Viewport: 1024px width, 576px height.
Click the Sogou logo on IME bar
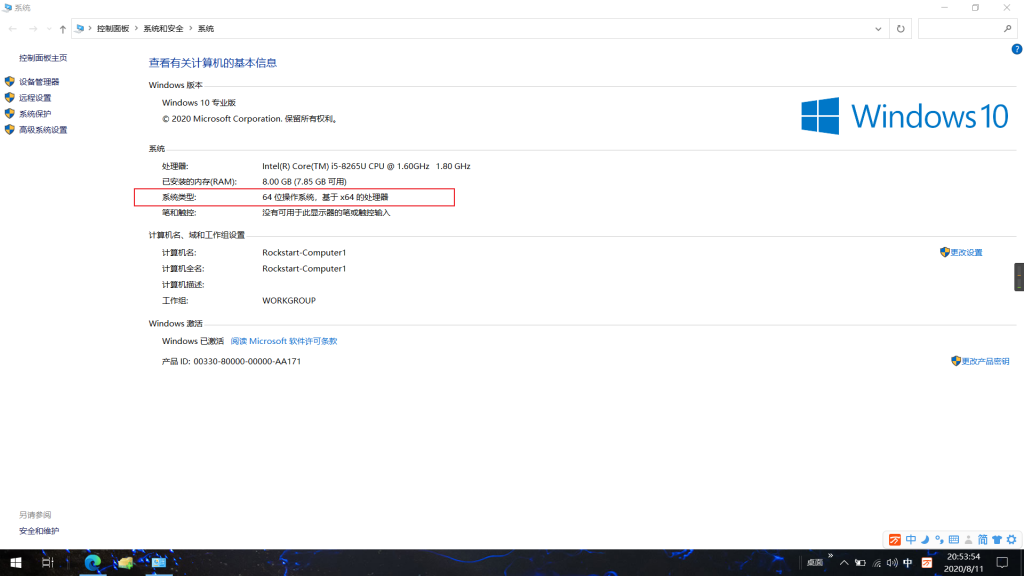click(895, 540)
